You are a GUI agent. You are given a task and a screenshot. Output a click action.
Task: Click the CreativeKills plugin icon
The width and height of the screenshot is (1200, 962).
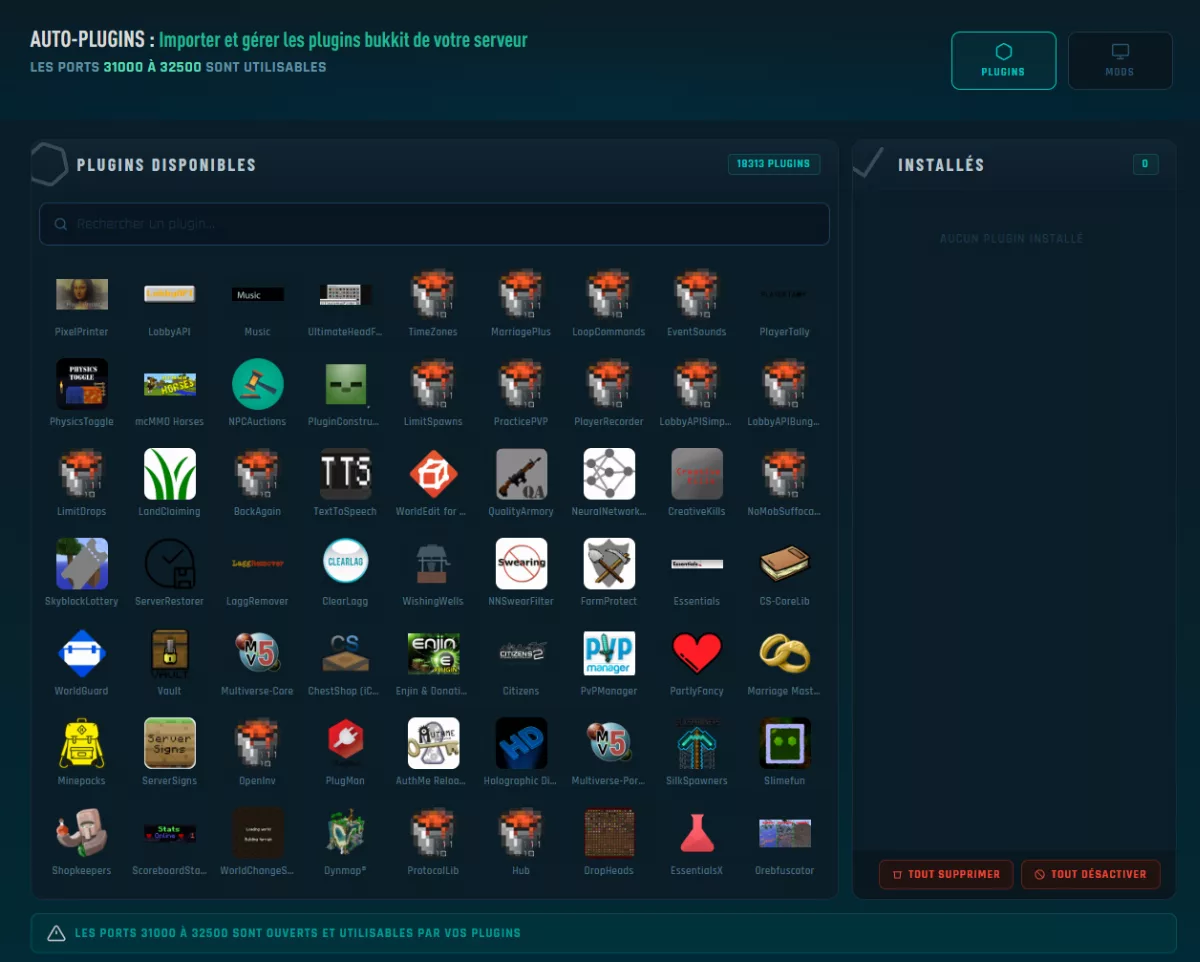point(697,474)
